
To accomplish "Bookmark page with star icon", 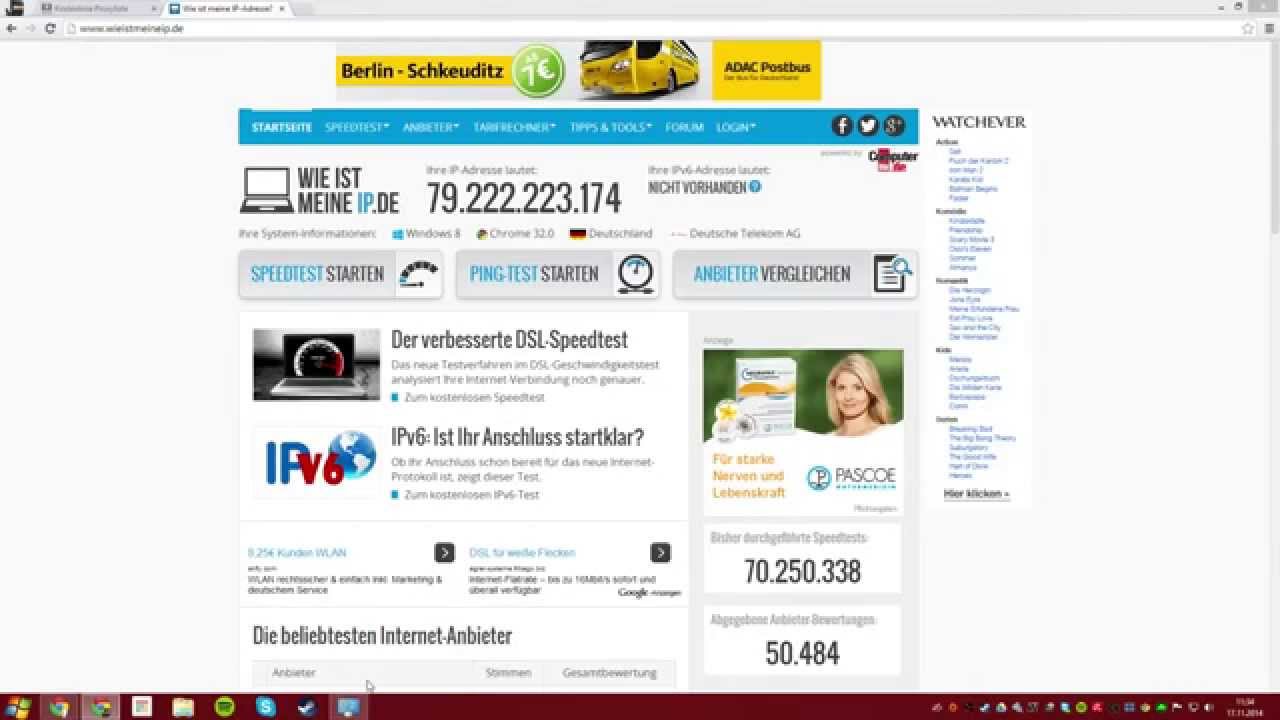I will [x=1247, y=28].
